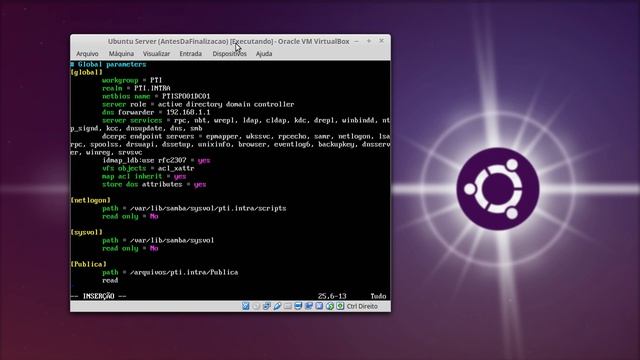The height and width of the screenshot is (360, 640).
Task: Click the [netlogon] section header
Action: [91, 200]
